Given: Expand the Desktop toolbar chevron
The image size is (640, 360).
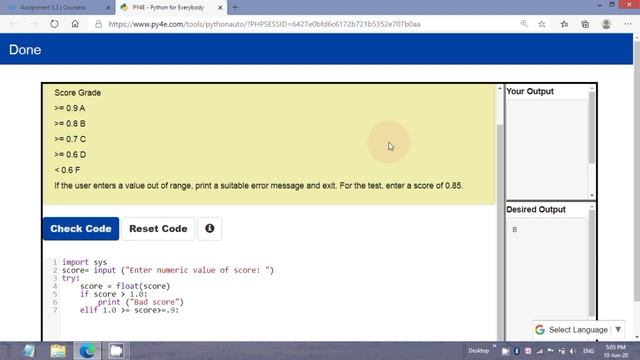Looking at the screenshot, I should 494,347.
